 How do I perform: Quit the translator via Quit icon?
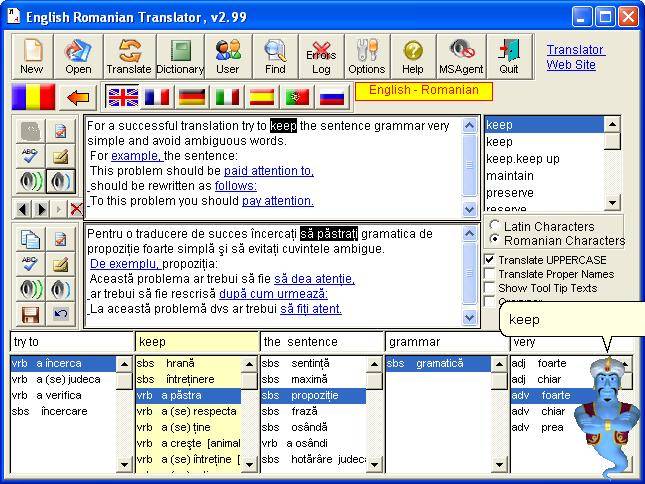click(x=509, y=57)
